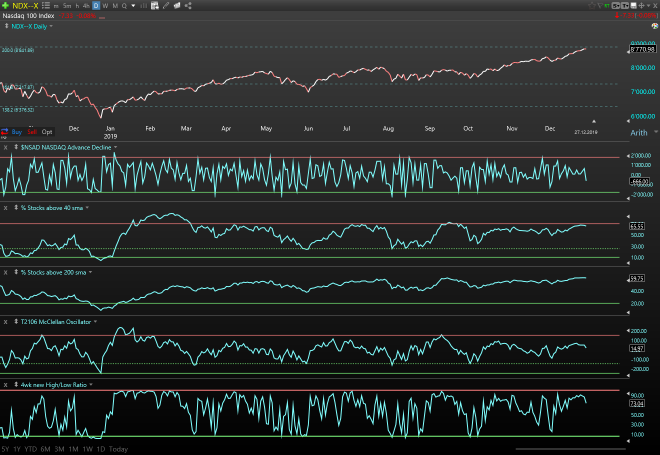This screenshot has height=455, width=660.
Task: Click the pencil drawing tools icon
Action: (164, 5)
